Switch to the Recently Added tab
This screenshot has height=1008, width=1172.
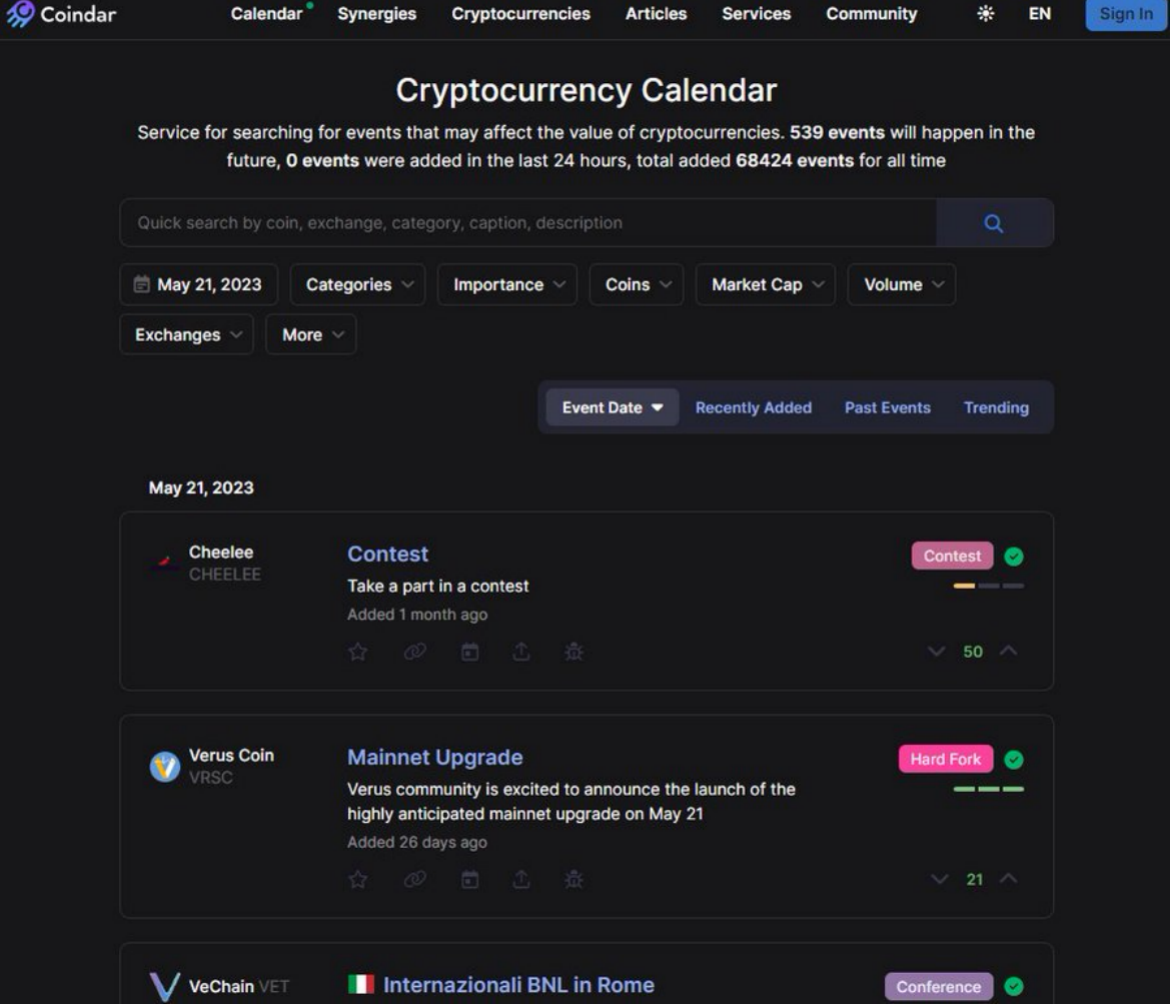[753, 408]
